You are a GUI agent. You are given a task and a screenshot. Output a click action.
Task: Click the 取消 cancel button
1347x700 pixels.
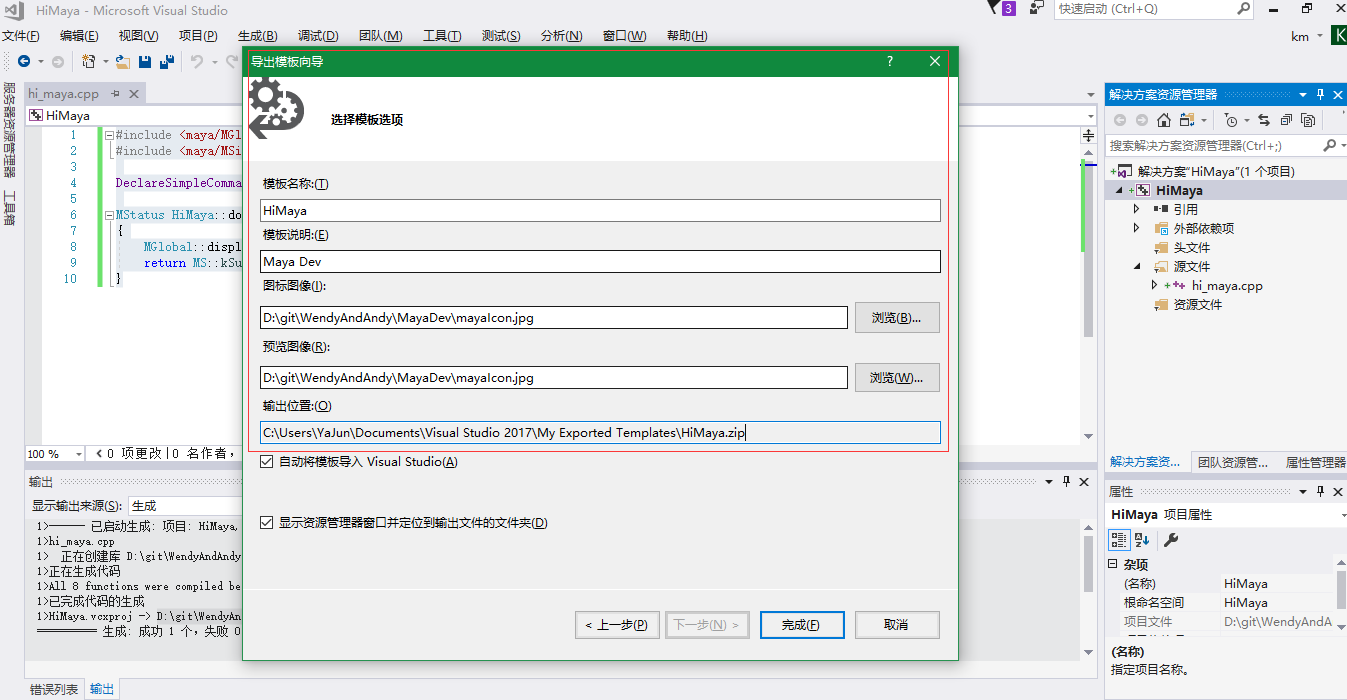click(897, 625)
